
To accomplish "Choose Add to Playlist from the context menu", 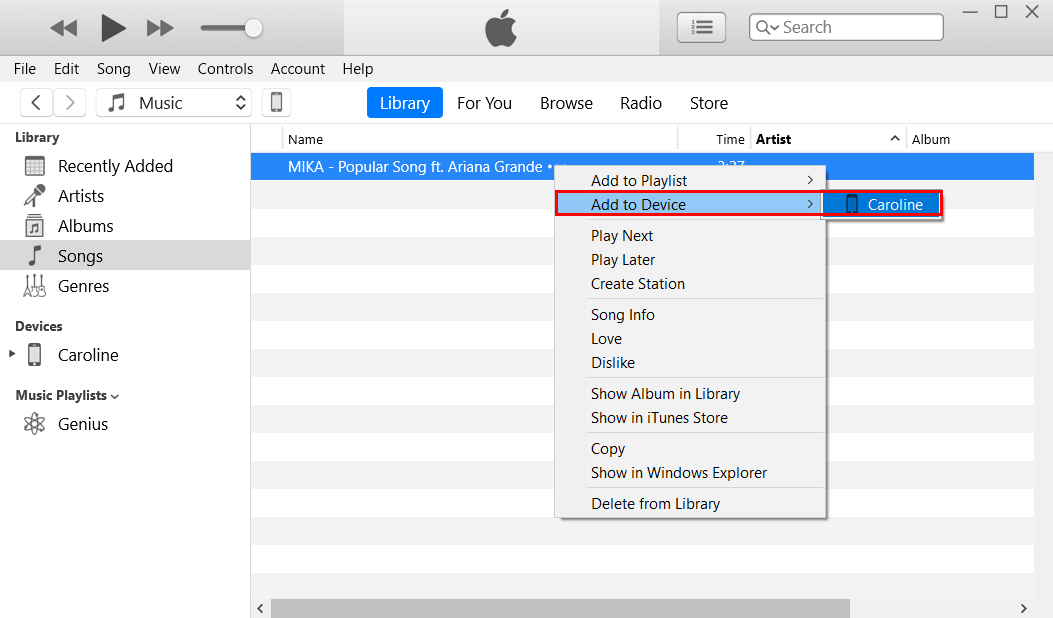I will pyautogui.click(x=639, y=180).
